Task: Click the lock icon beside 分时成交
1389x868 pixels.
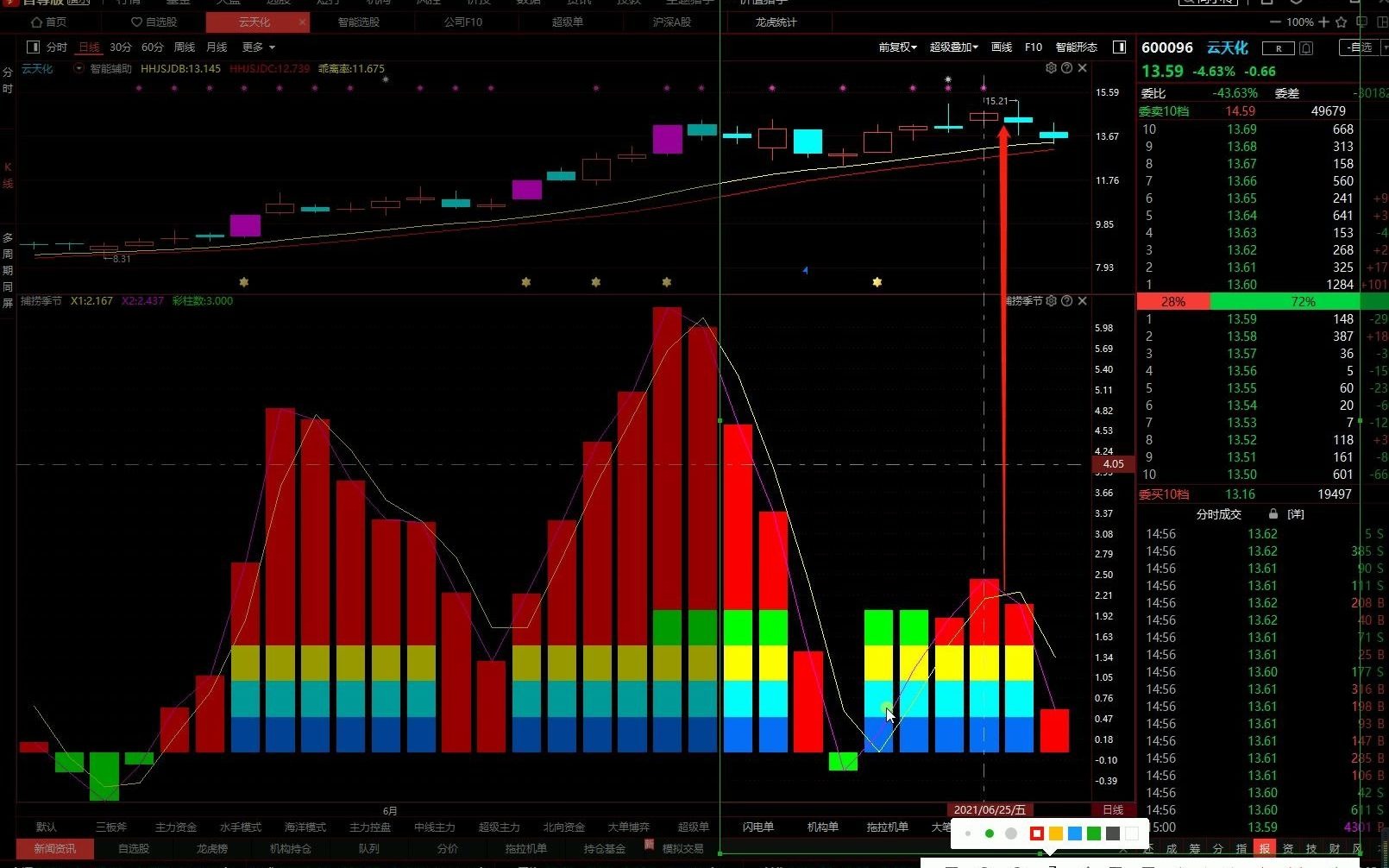Action: coord(1273,514)
